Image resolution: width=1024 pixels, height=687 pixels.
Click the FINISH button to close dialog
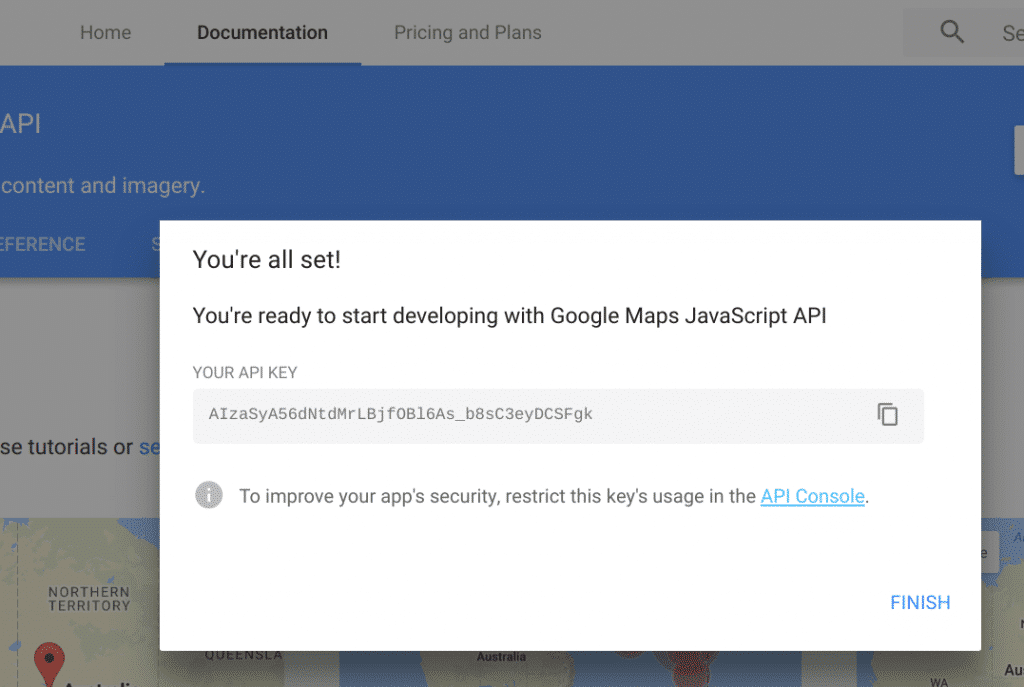pyautogui.click(x=919, y=602)
